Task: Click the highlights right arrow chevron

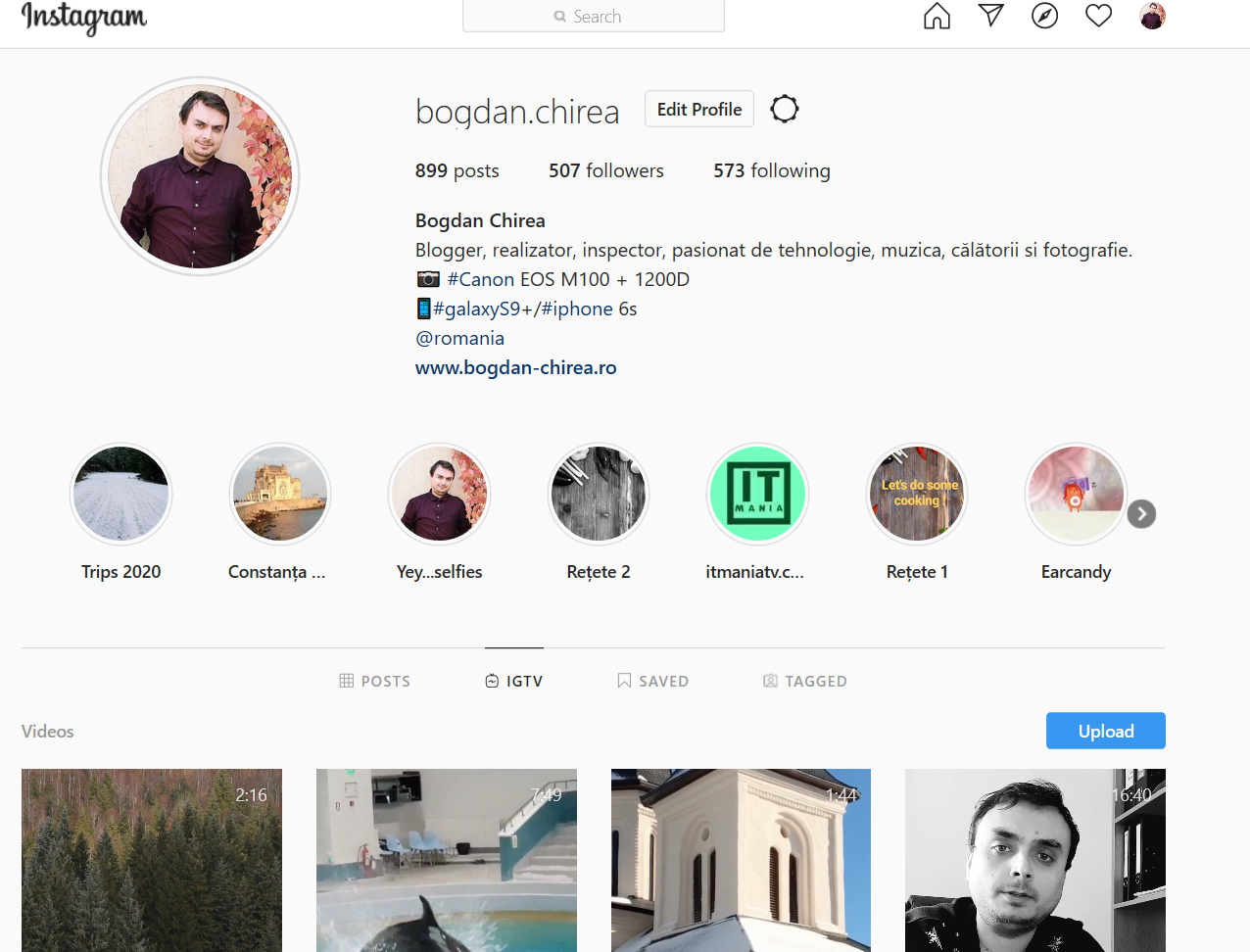Action: [x=1140, y=513]
